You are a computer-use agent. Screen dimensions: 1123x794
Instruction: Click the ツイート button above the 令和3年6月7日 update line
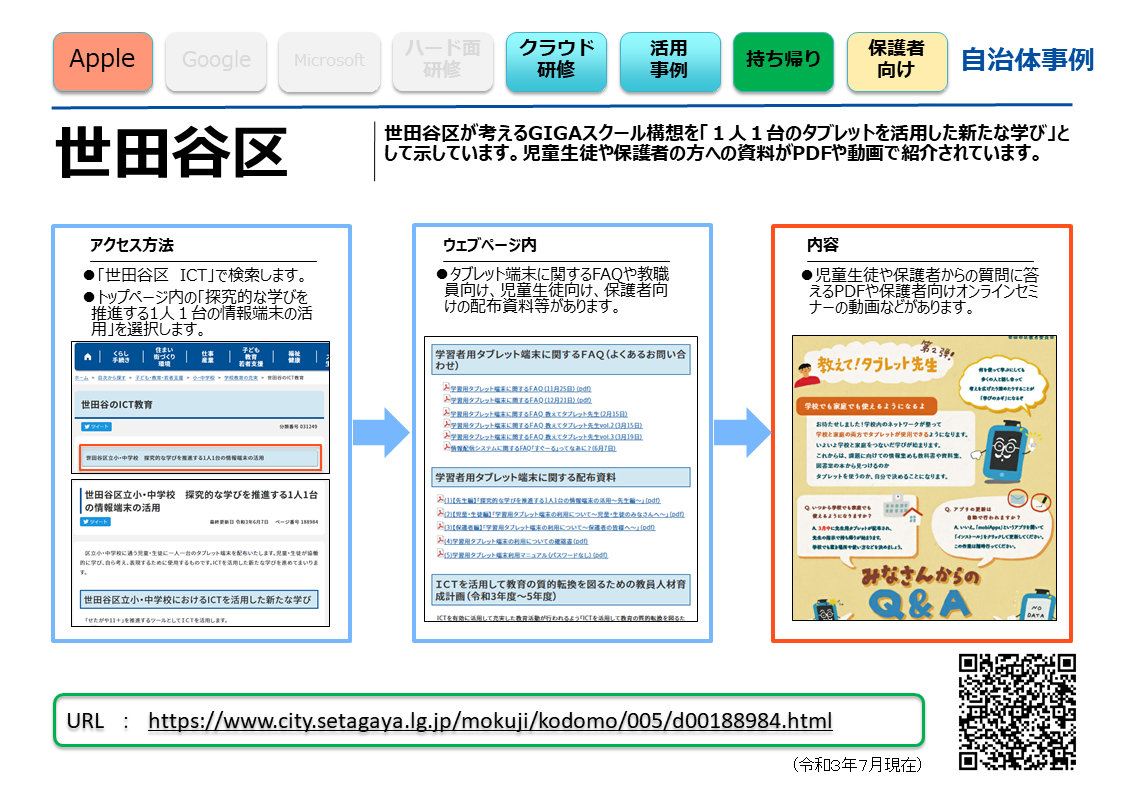pos(95,522)
